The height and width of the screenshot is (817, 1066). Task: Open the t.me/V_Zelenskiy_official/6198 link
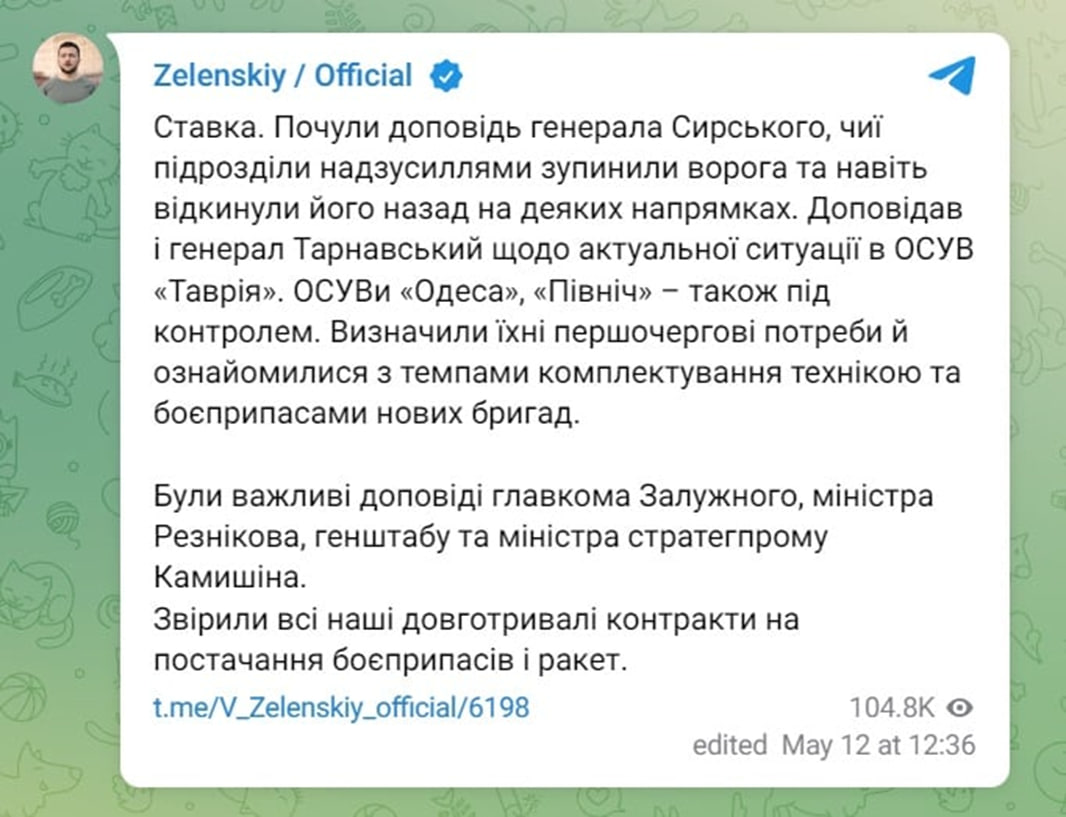[341, 708]
